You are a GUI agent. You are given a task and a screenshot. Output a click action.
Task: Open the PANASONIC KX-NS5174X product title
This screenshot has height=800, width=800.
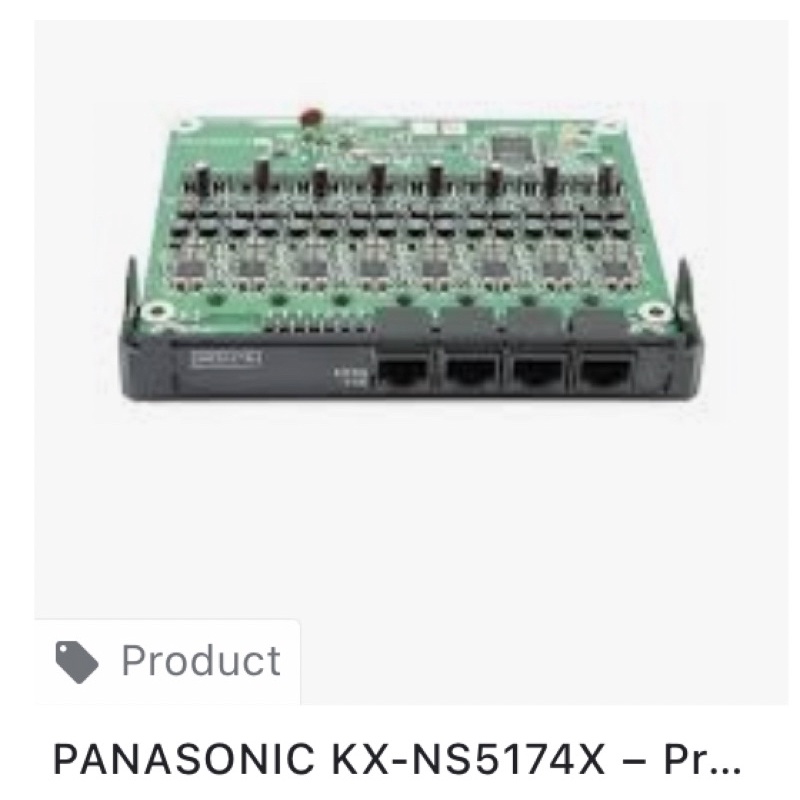point(396,759)
